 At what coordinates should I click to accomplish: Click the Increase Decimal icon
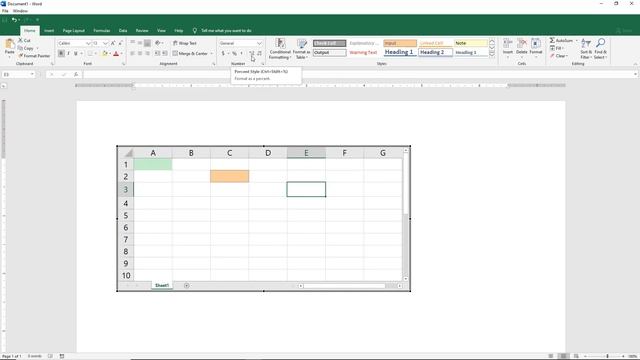pyautogui.click(x=251, y=53)
